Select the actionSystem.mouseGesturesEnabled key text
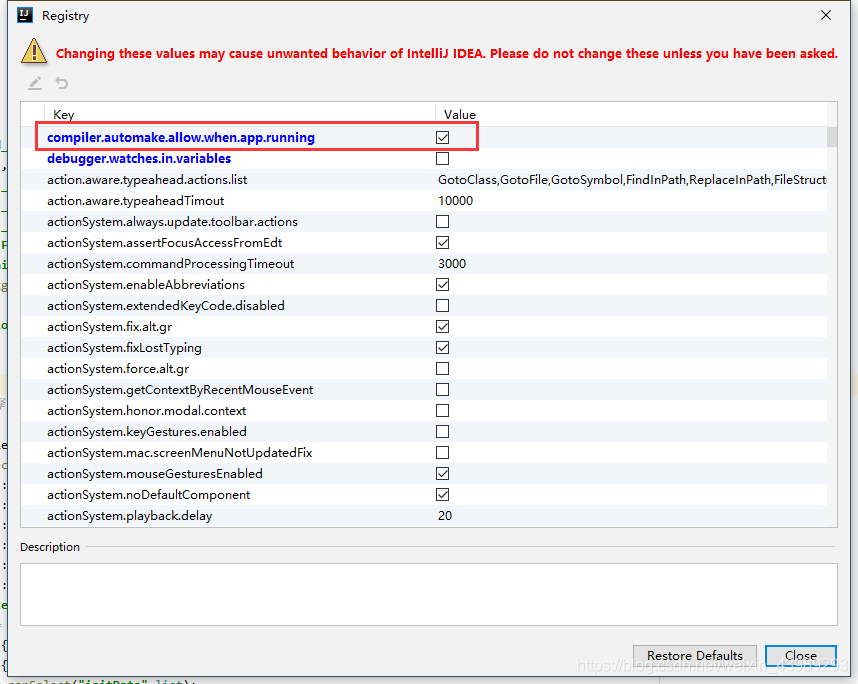This screenshot has height=684, width=858. tap(155, 473)
